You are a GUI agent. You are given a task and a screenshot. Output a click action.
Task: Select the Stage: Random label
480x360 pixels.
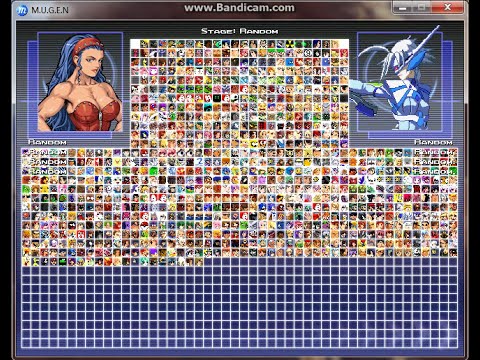click(x=239, y=31)
